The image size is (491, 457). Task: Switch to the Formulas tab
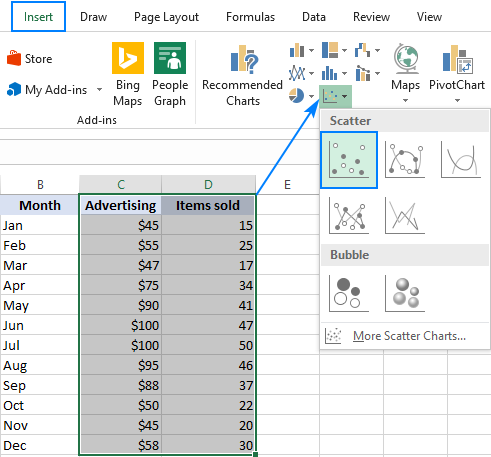(x=250, y=17)
